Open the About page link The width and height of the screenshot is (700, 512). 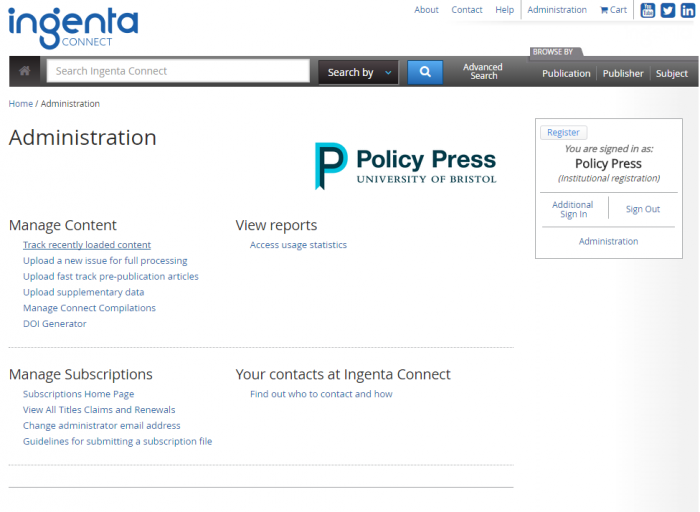click(x=426, y=10)
